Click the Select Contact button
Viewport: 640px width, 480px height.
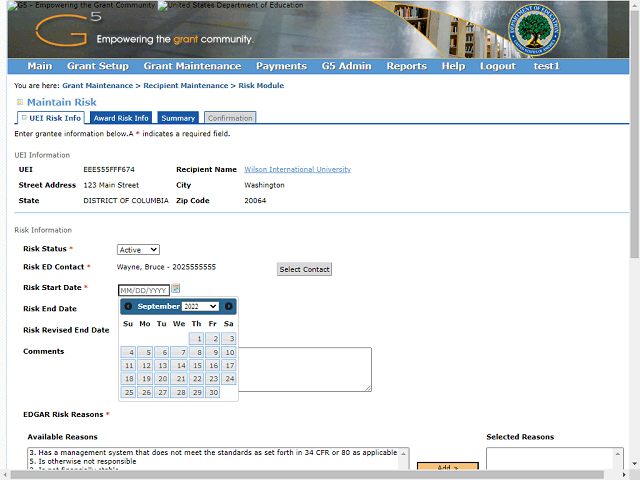click(x=304, y=269)
